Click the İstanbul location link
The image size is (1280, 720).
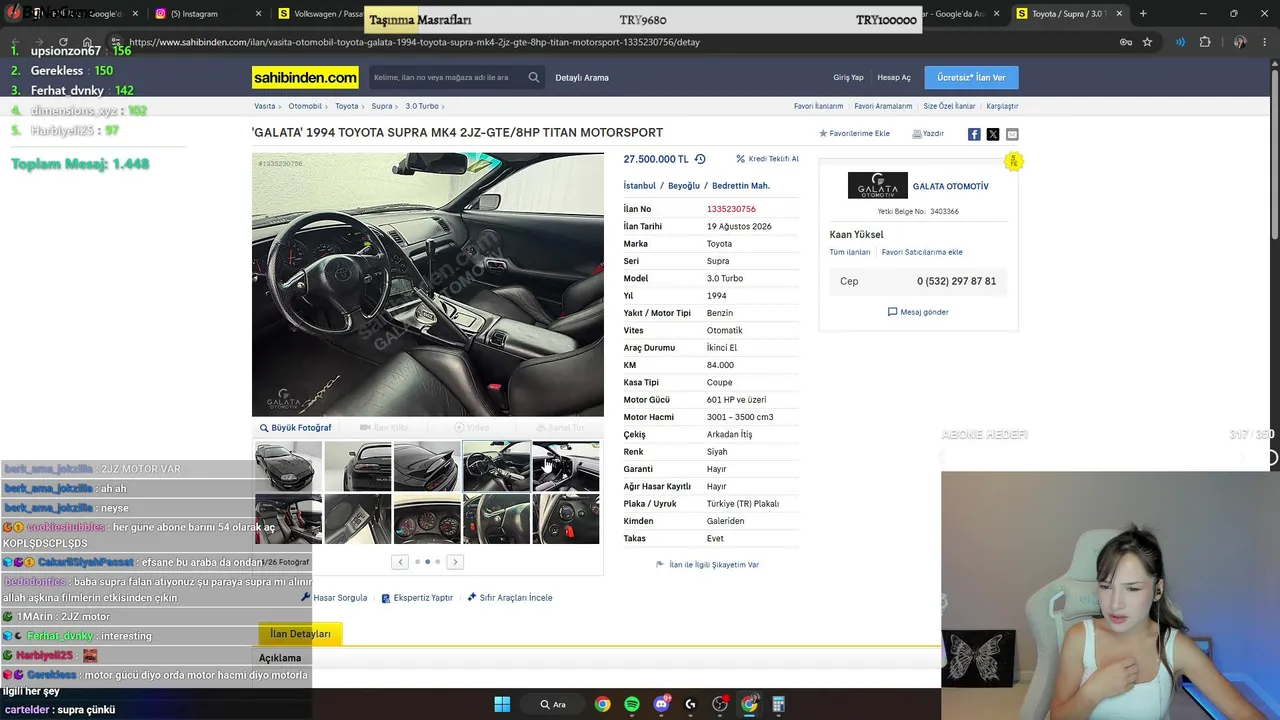point(640,186)
